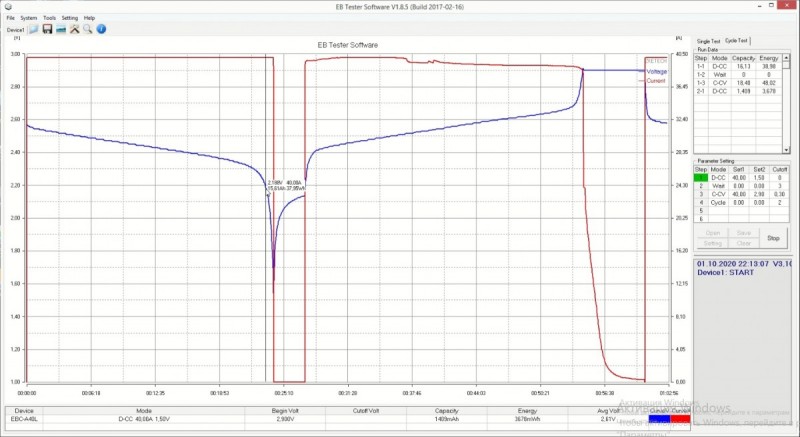Screen dimensions: 800x437
Task: Click the floppy disk save icon
Action: (x=47, y=30)
